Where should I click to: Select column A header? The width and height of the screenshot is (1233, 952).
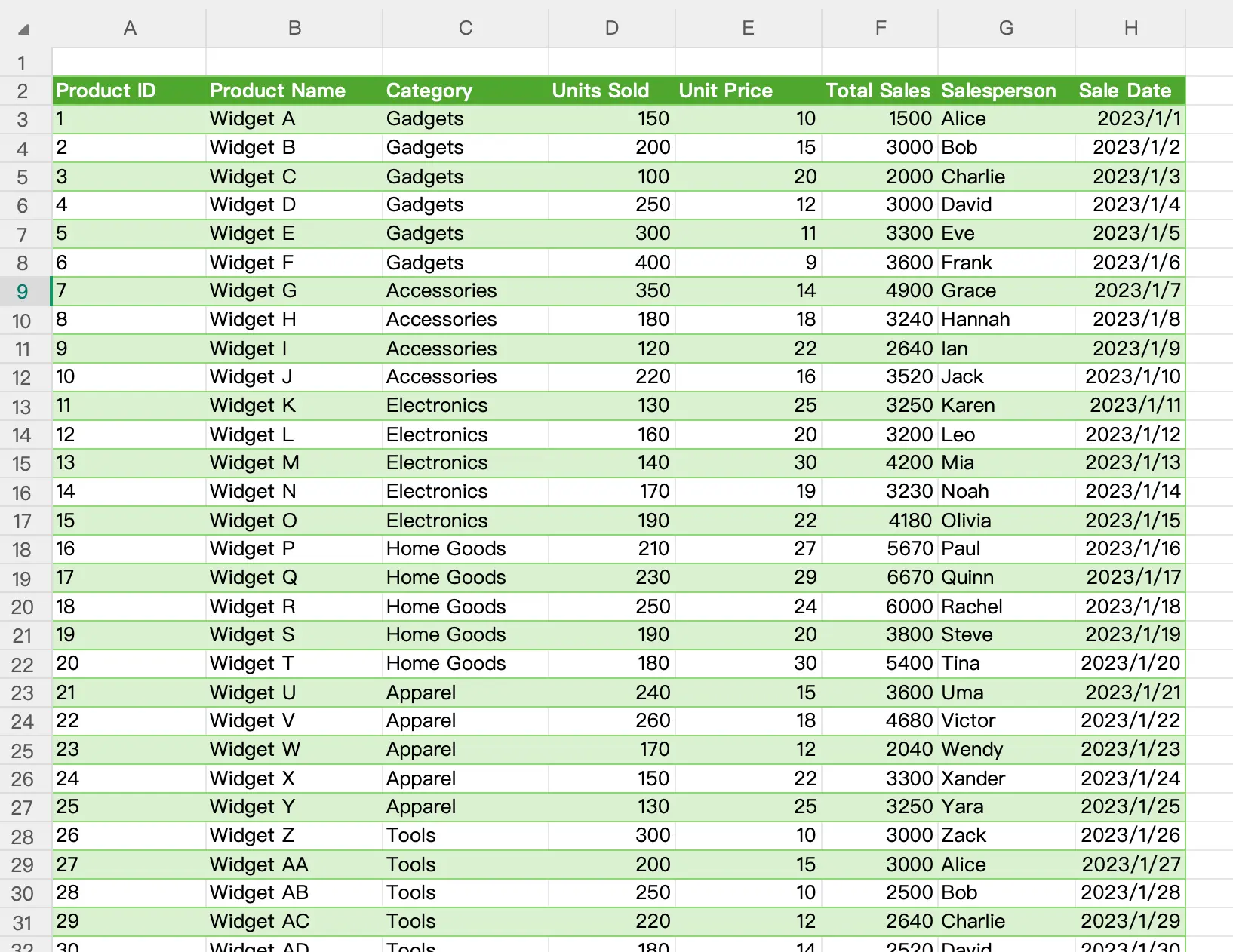(x=128, y=28)
